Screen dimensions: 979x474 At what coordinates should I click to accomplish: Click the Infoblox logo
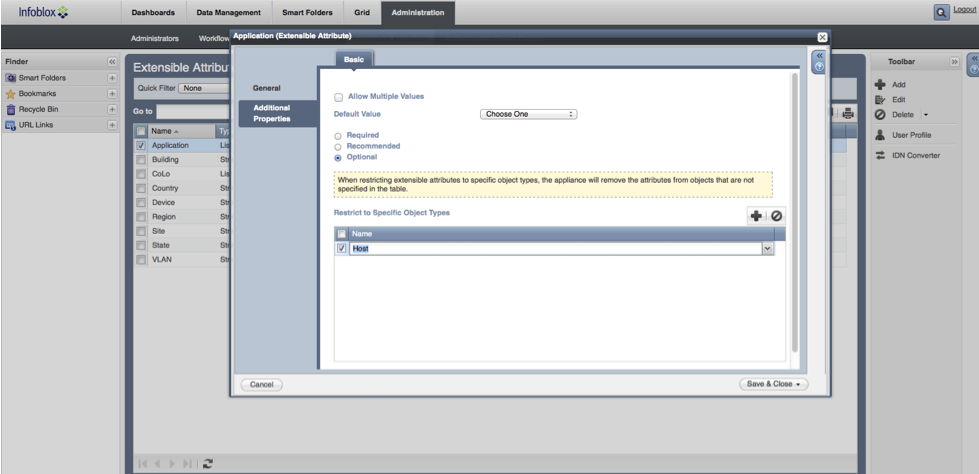point(44,12)
